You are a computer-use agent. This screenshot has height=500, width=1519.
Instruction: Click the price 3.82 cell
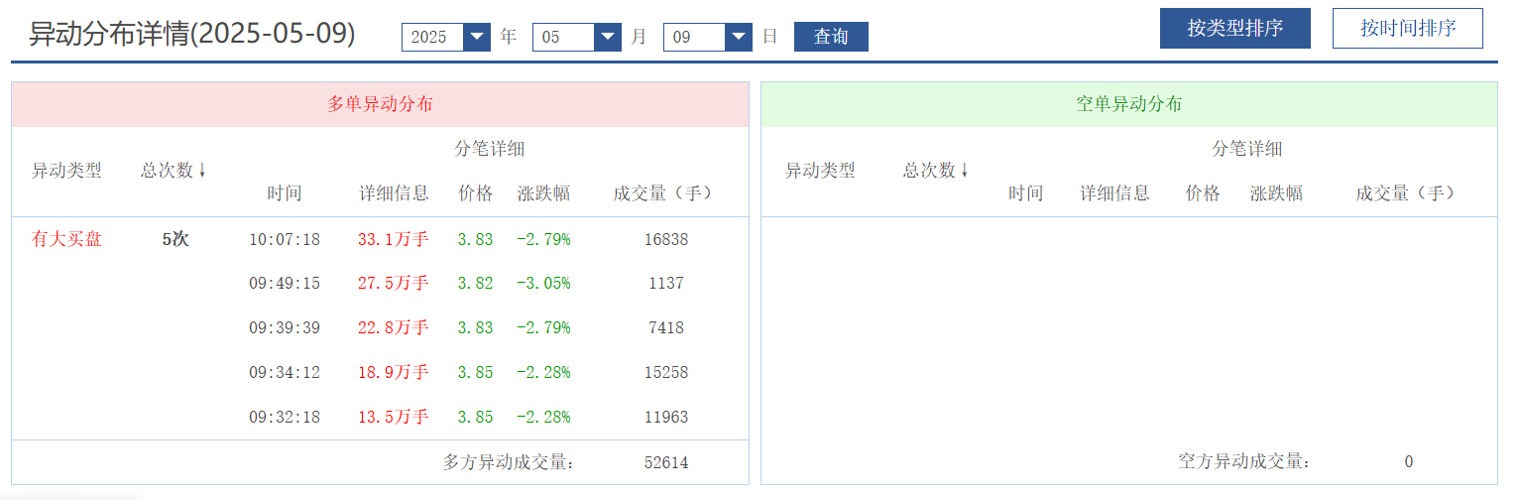click(475, 283)
